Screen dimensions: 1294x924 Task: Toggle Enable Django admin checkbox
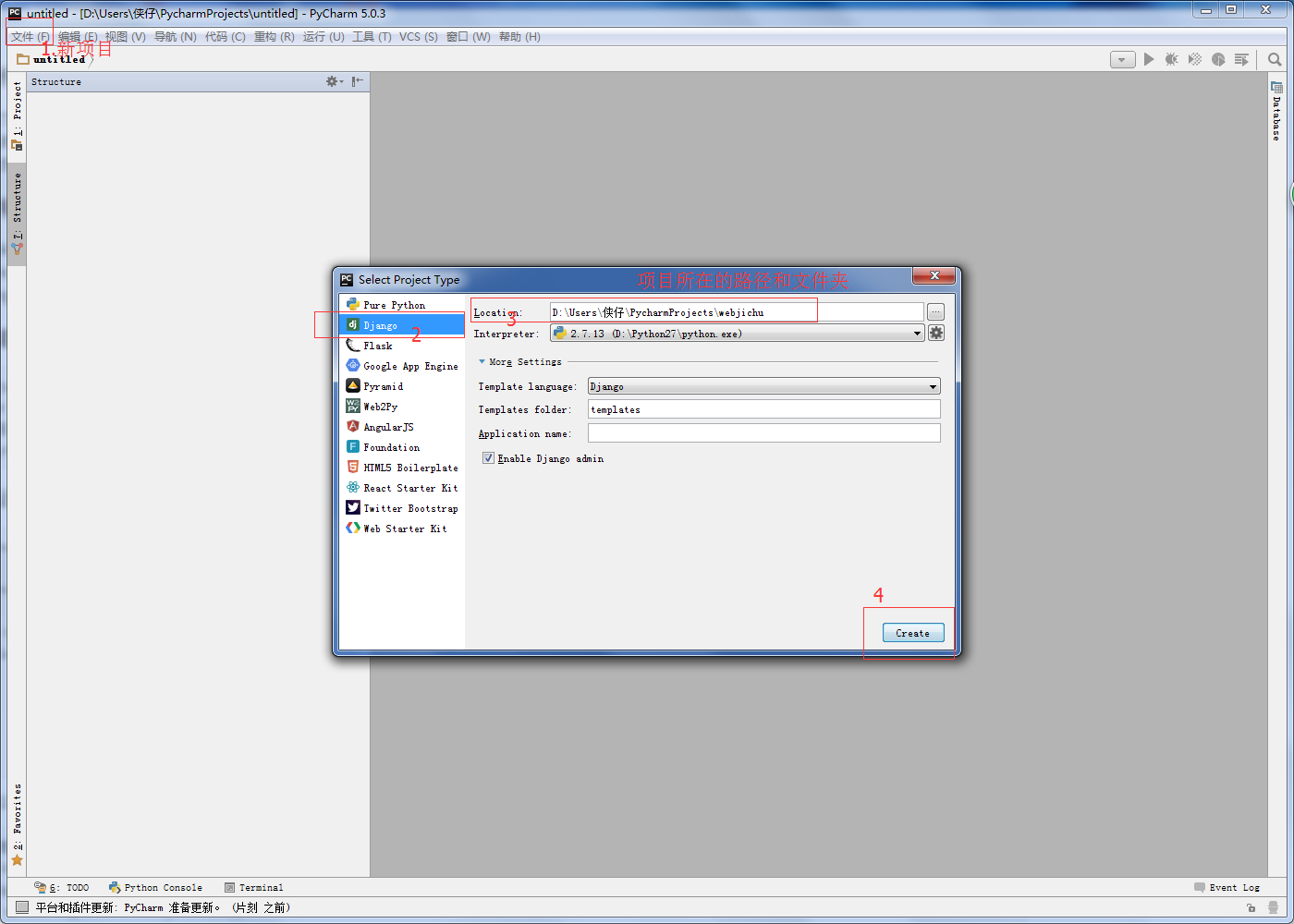click(488, 458)
